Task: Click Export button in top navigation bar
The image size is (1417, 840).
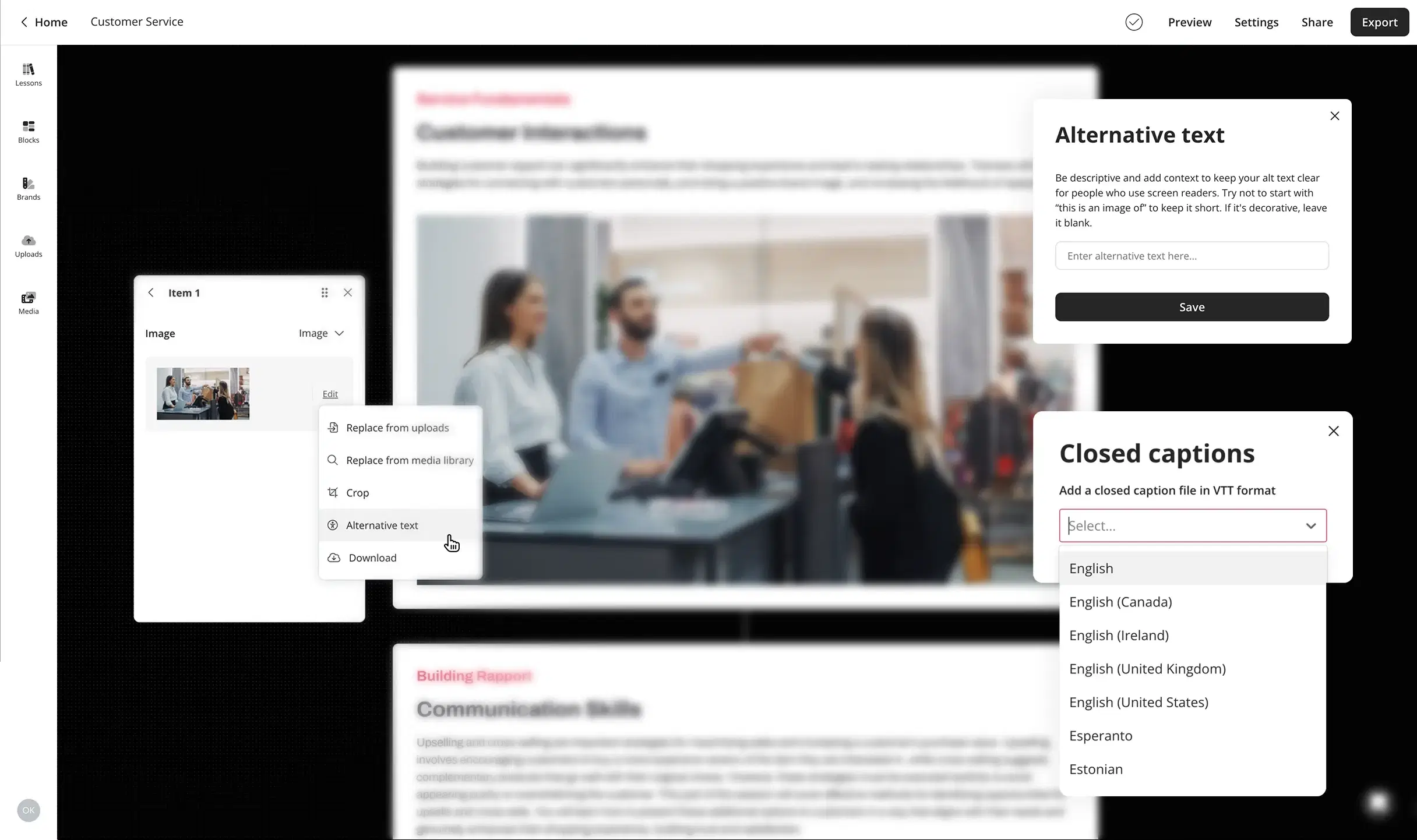Action: (1379, 22)
